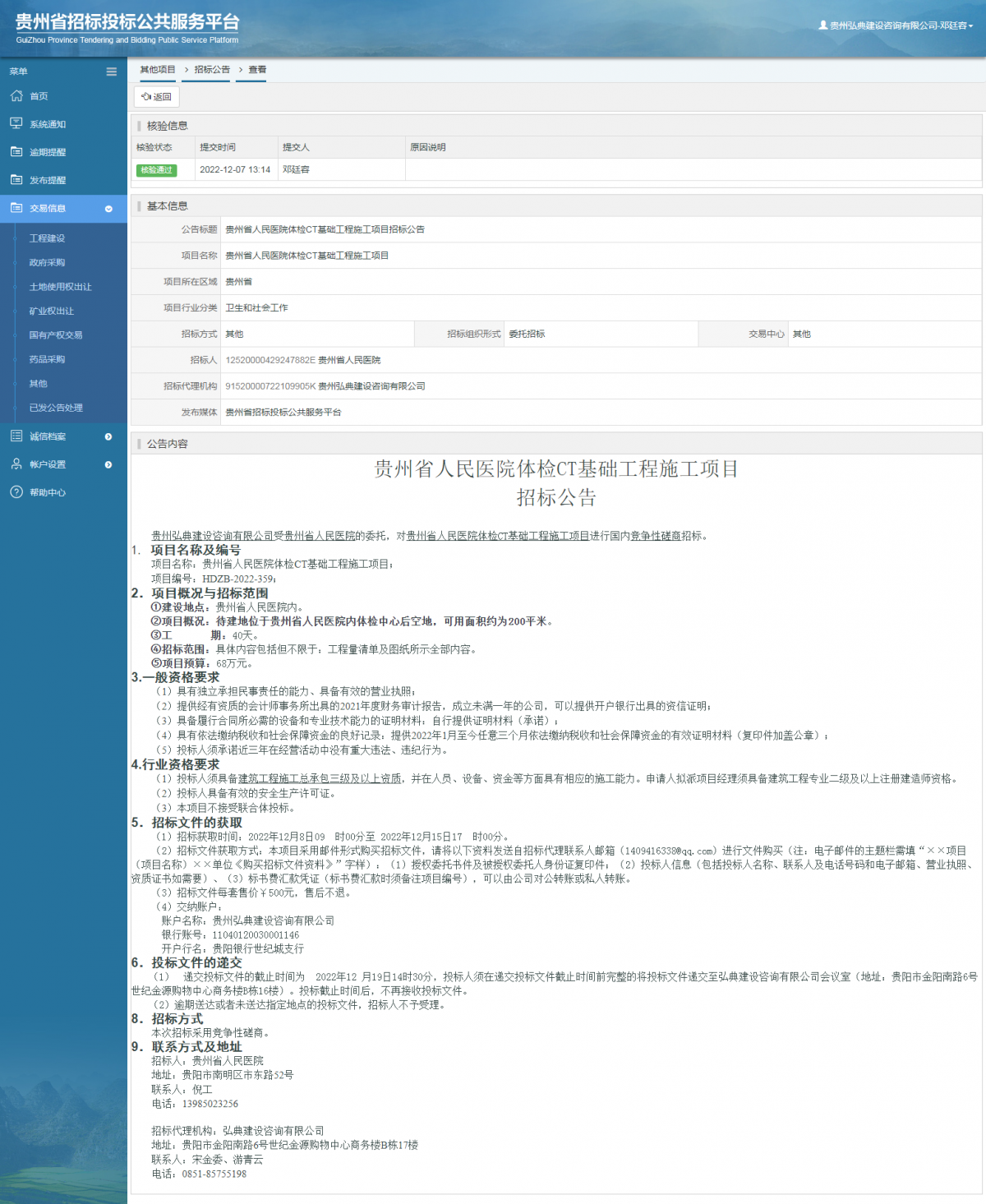Click the 系统通知 monitor icon
The height and width of the screenshot is (1204, 986).
click(16, 124)
